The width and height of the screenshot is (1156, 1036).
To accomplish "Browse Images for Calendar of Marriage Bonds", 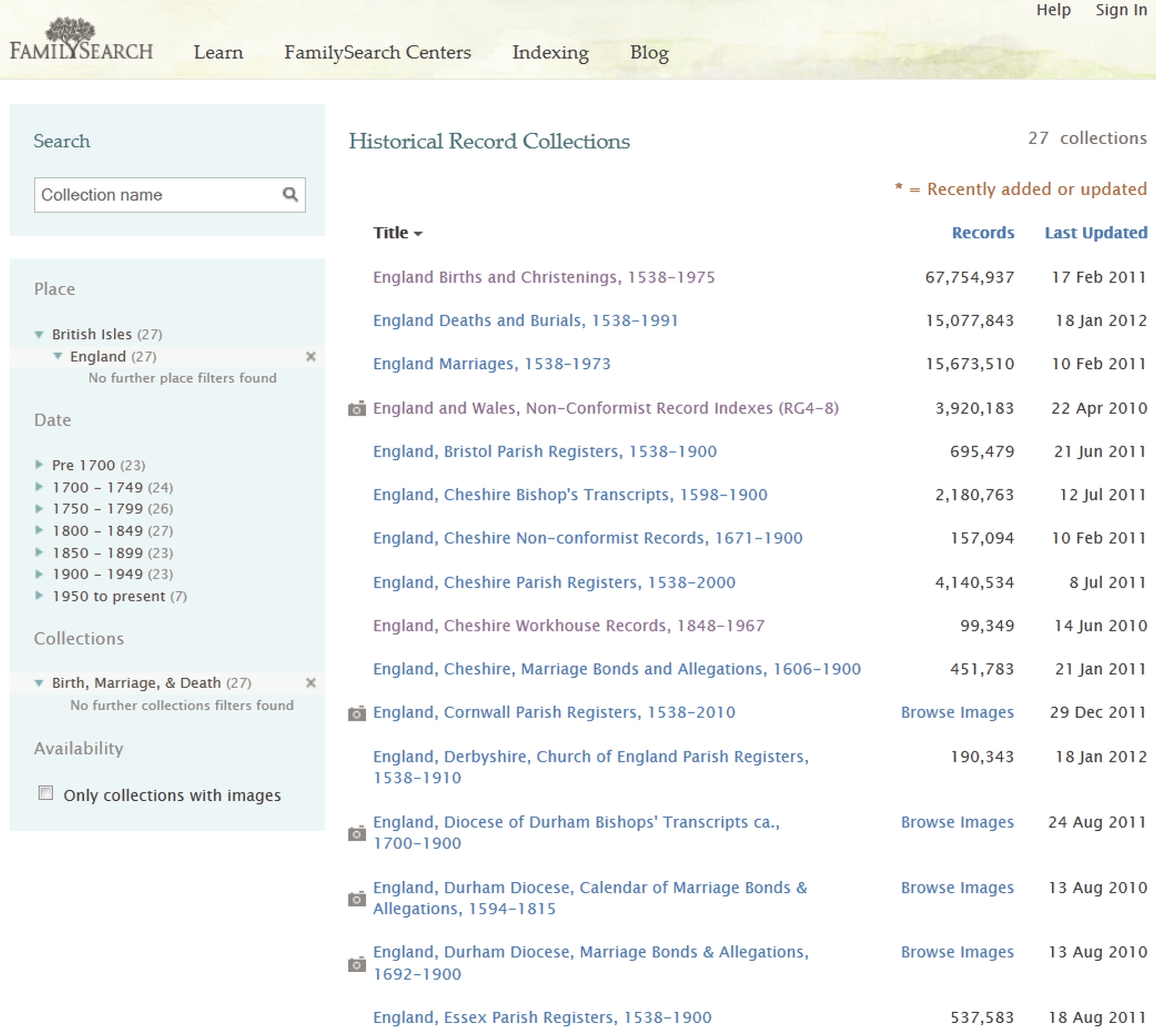I will (x=957, y=887).
